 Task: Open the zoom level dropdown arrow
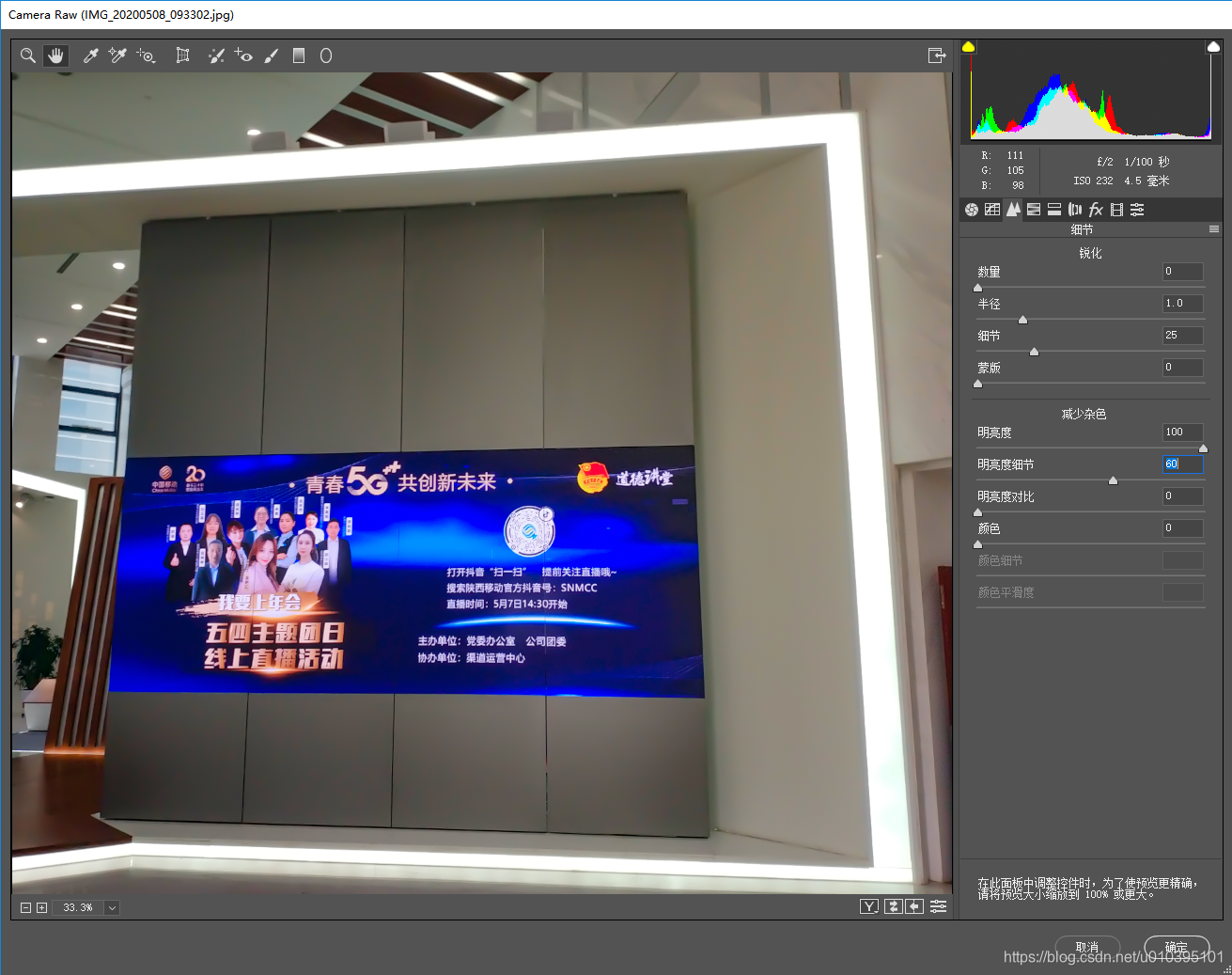[112, 908]
